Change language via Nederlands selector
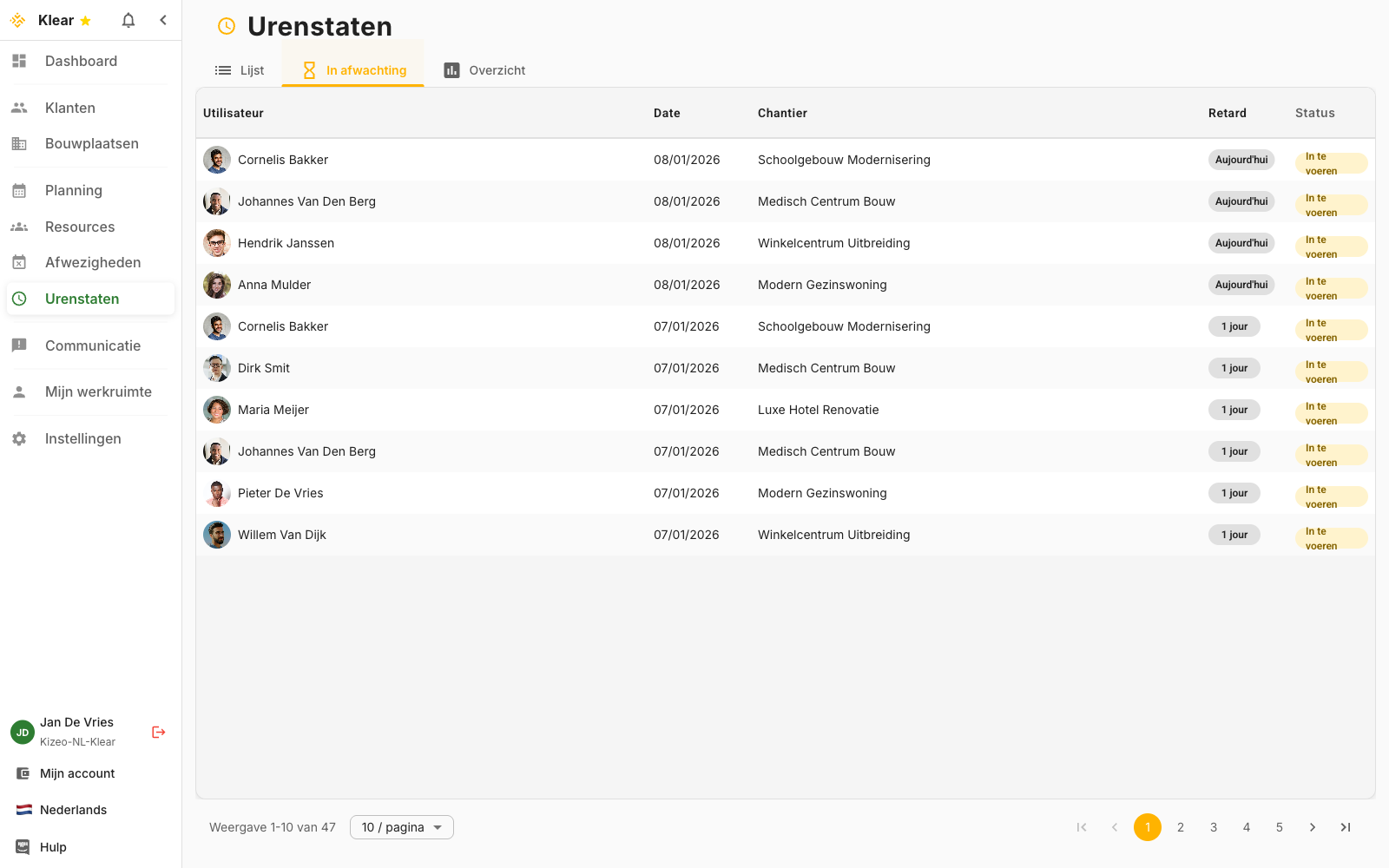Image resolution: width=1389 pixels, height=868 pixels. click(x=73, y=810)
